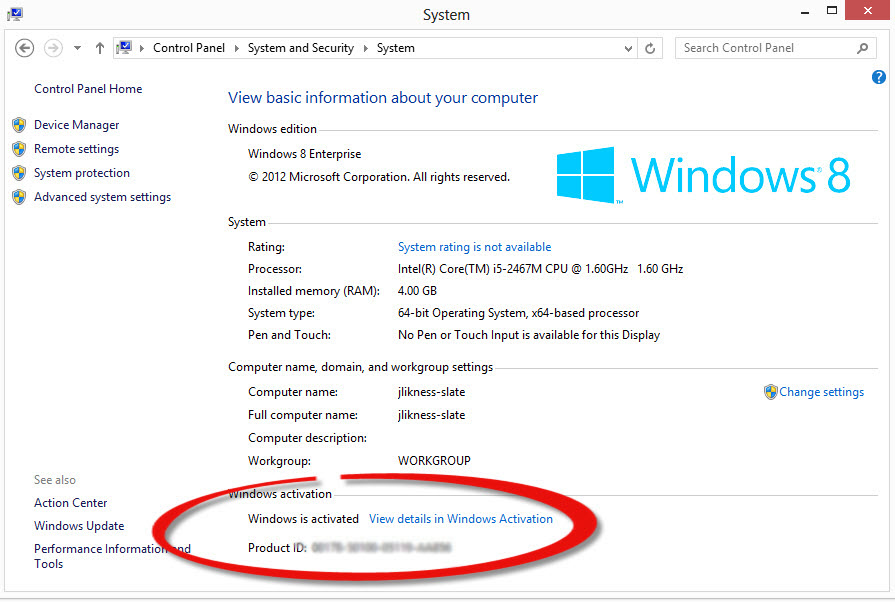Image resolution: width=895 pixels, height=604 pixels.
Task: Click Change settings link
Action: (x=821, y=392)
